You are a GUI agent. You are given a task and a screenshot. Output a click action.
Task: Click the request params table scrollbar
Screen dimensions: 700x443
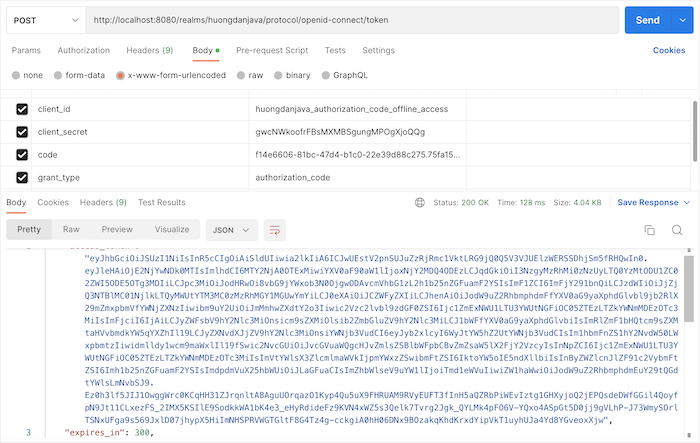coord(695,131)
